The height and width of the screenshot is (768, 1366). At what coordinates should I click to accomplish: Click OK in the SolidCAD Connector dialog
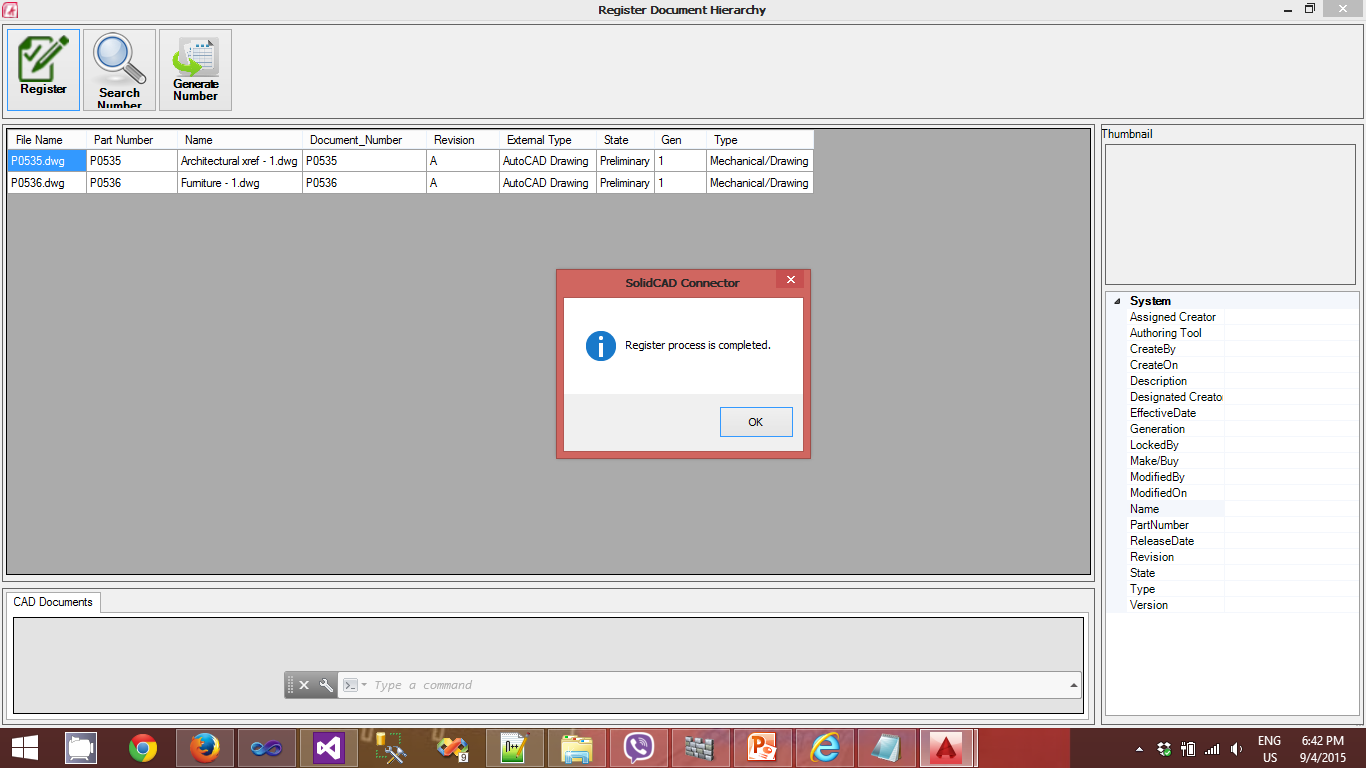(x=755, y=422)
